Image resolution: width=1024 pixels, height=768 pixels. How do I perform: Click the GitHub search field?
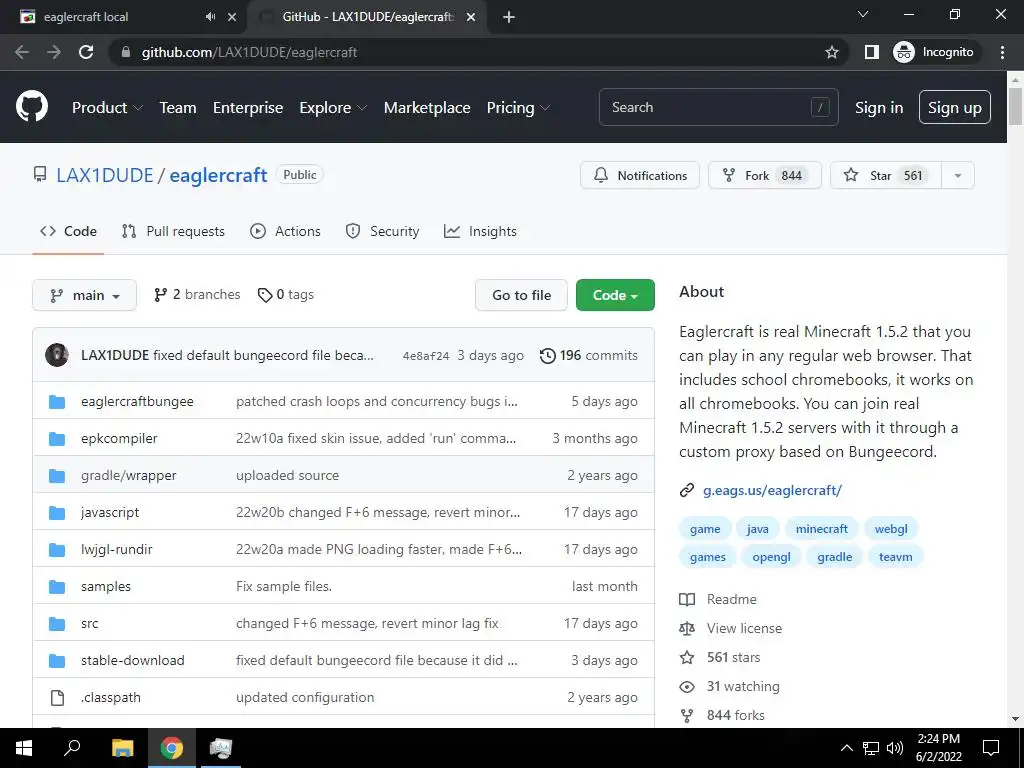pos(718,107)
